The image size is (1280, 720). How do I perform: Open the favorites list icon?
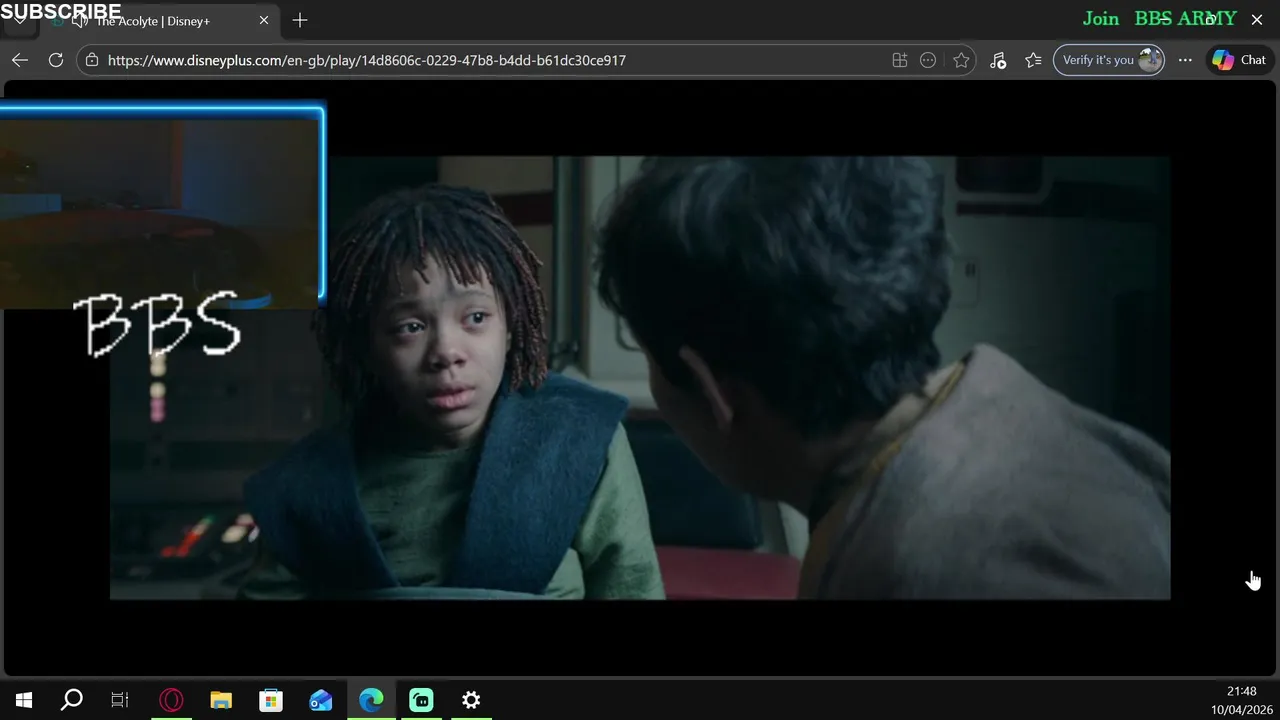[1033, 60]
